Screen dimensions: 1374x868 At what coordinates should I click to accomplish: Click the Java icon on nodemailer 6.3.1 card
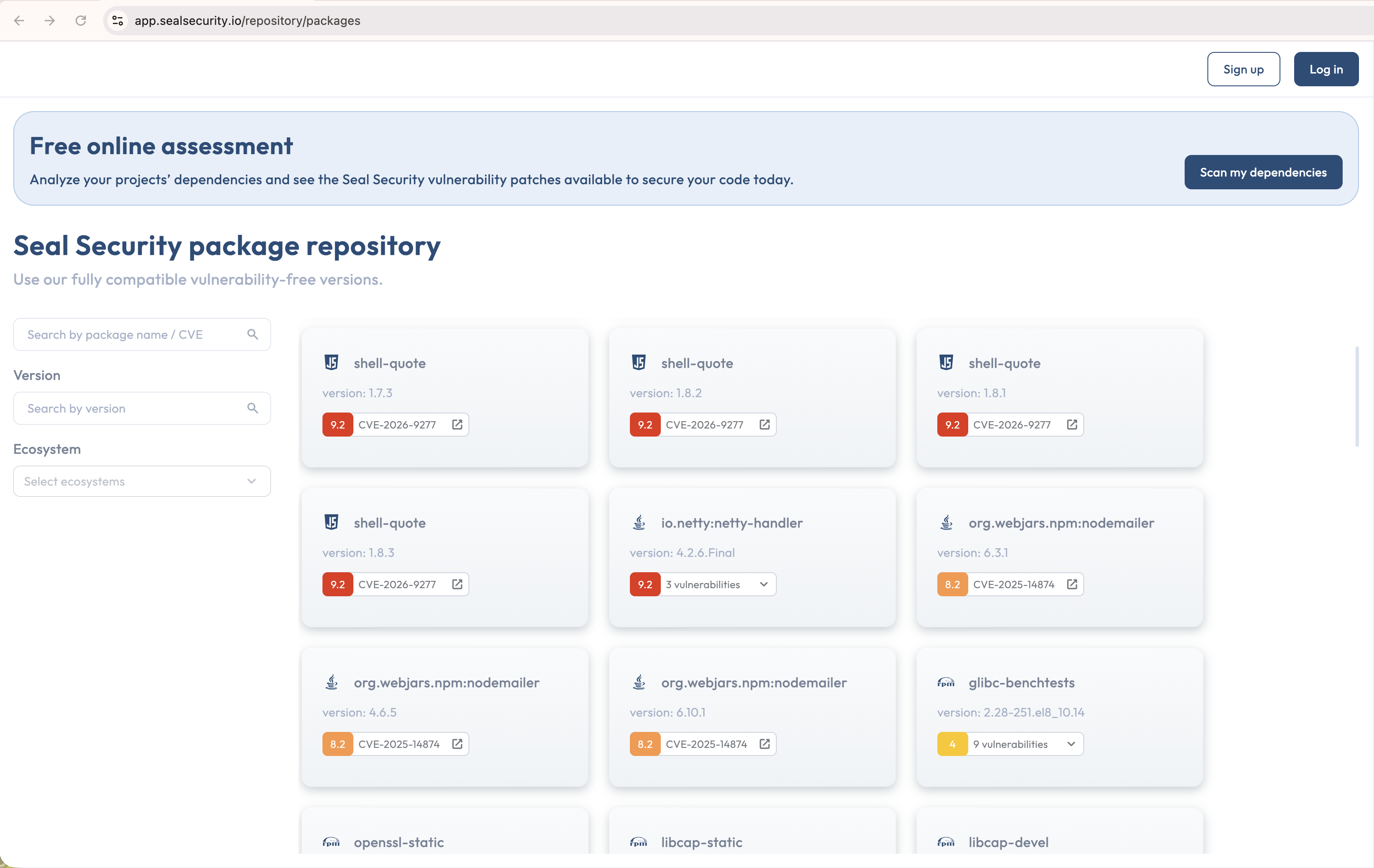[947, 522]
